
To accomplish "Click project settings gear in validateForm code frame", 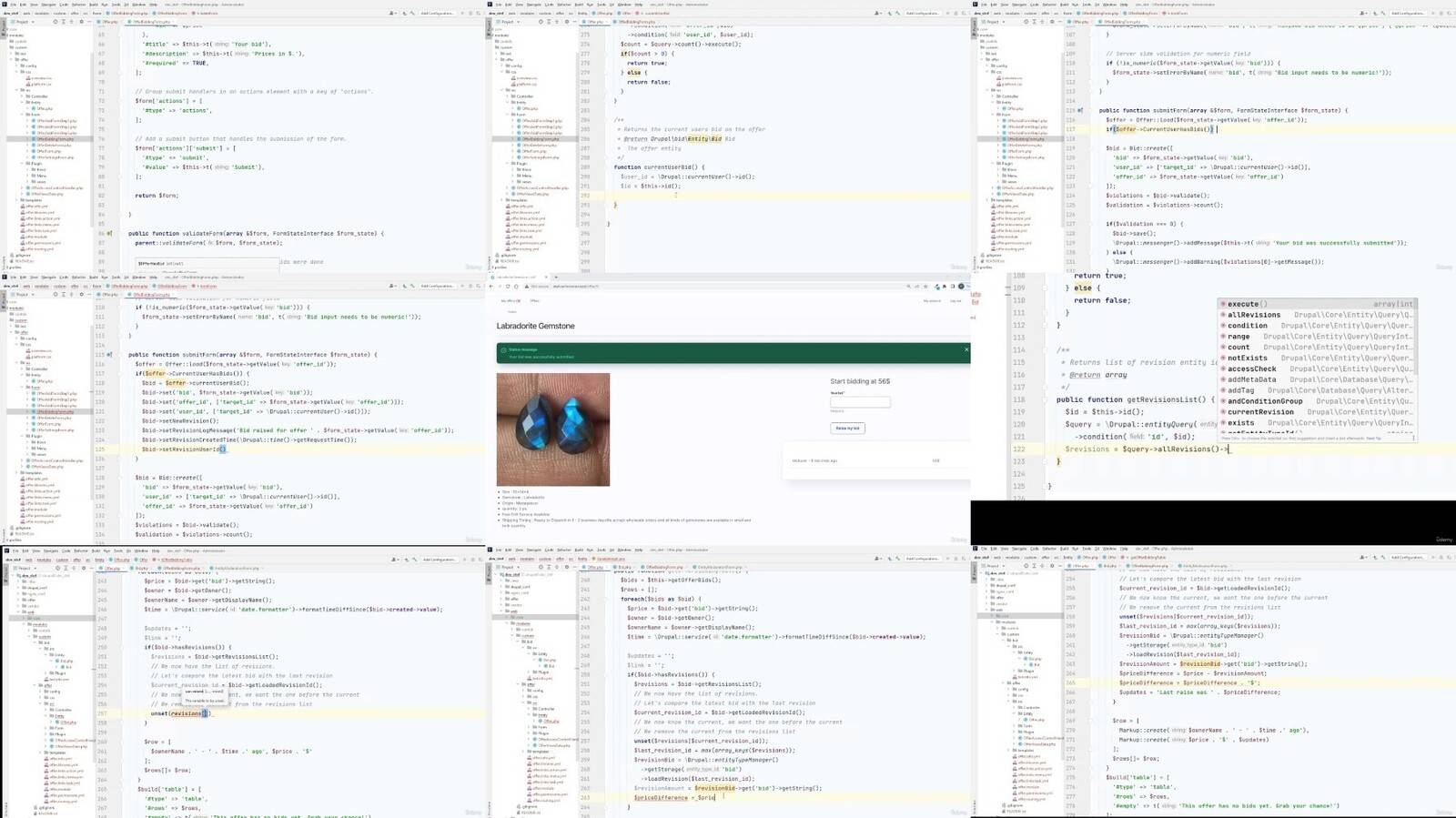I will pyautogui.click(x=81, y=22).
